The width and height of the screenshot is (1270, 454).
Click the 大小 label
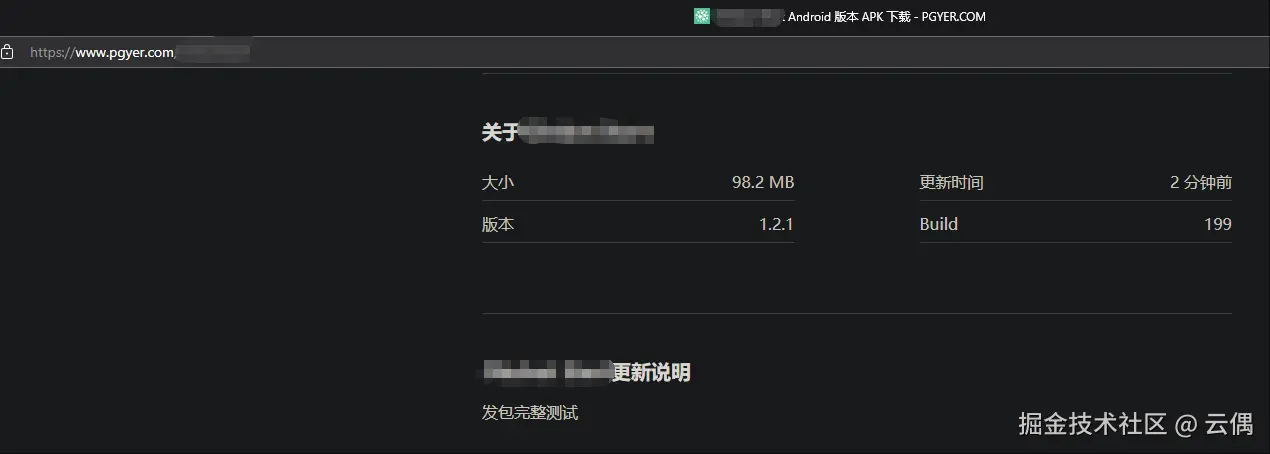[x=498, y=182]
